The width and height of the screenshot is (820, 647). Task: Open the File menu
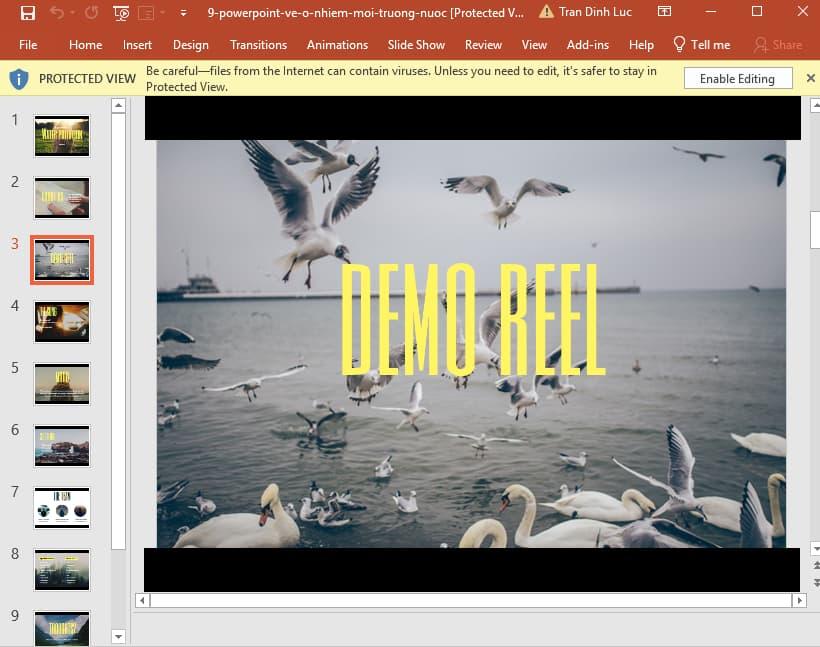[x=28, y=44]
